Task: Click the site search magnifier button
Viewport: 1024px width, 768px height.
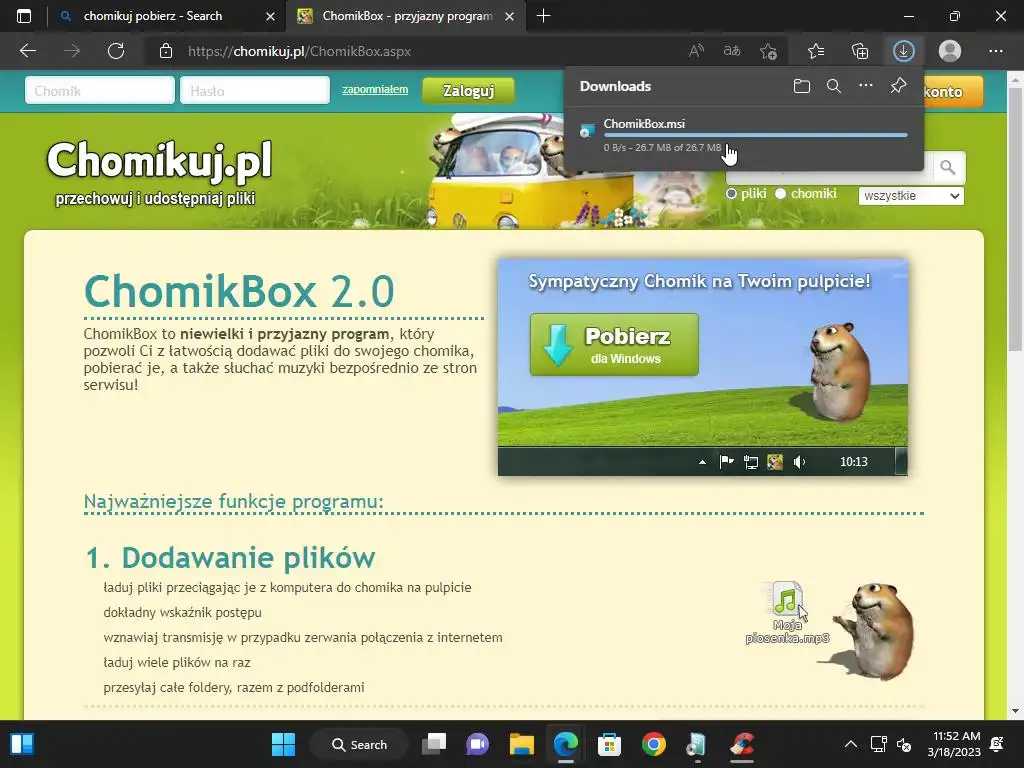Action: pyautogui.click(x=948, y=168)
